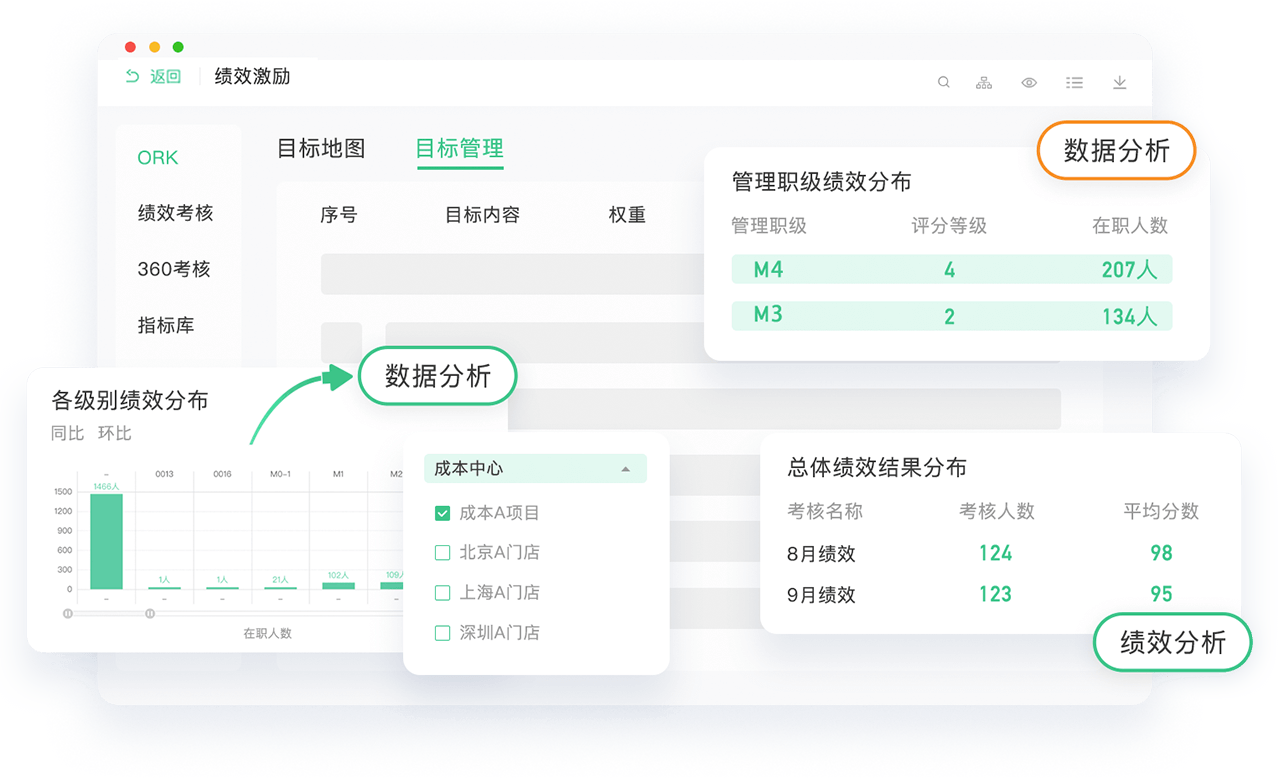Check the 北京A门店 checkbox
Viewport: 1281px width, 779px height.
tap(443, 553)
